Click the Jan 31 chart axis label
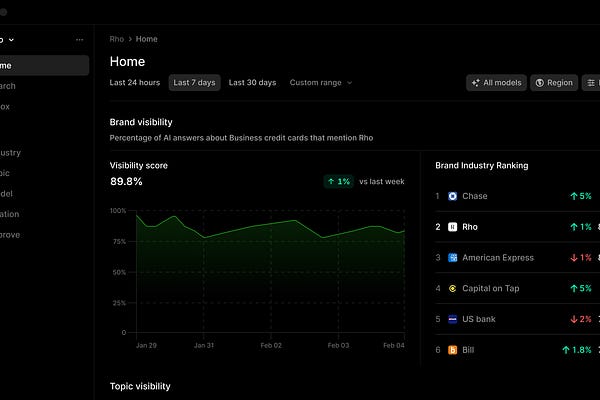 tap(204, 345)
